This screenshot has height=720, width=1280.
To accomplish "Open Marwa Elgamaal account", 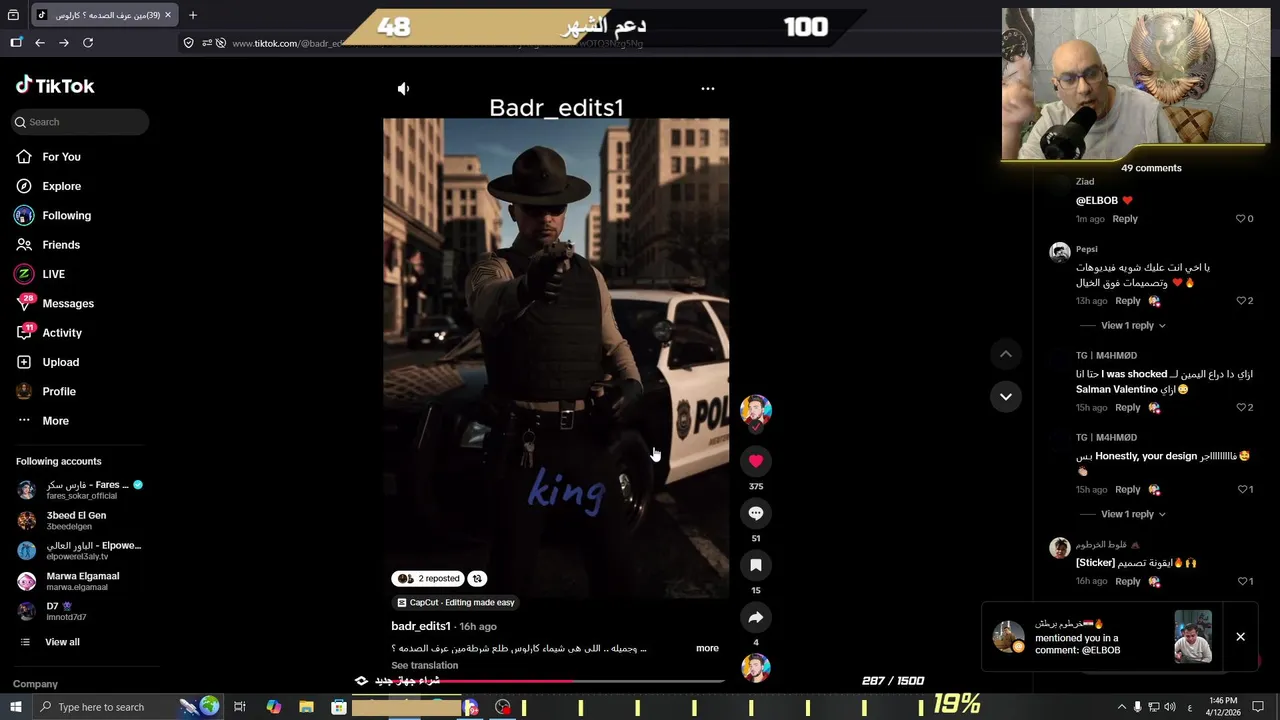I will 68,581.
